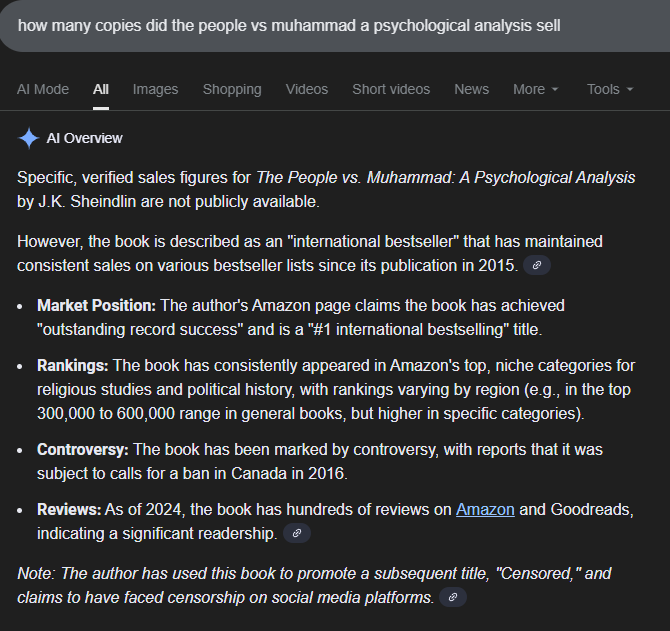Viewport: 670px width, 631px height.
Task: Switch to the Images tab
Action: click(x=155, y=89)
